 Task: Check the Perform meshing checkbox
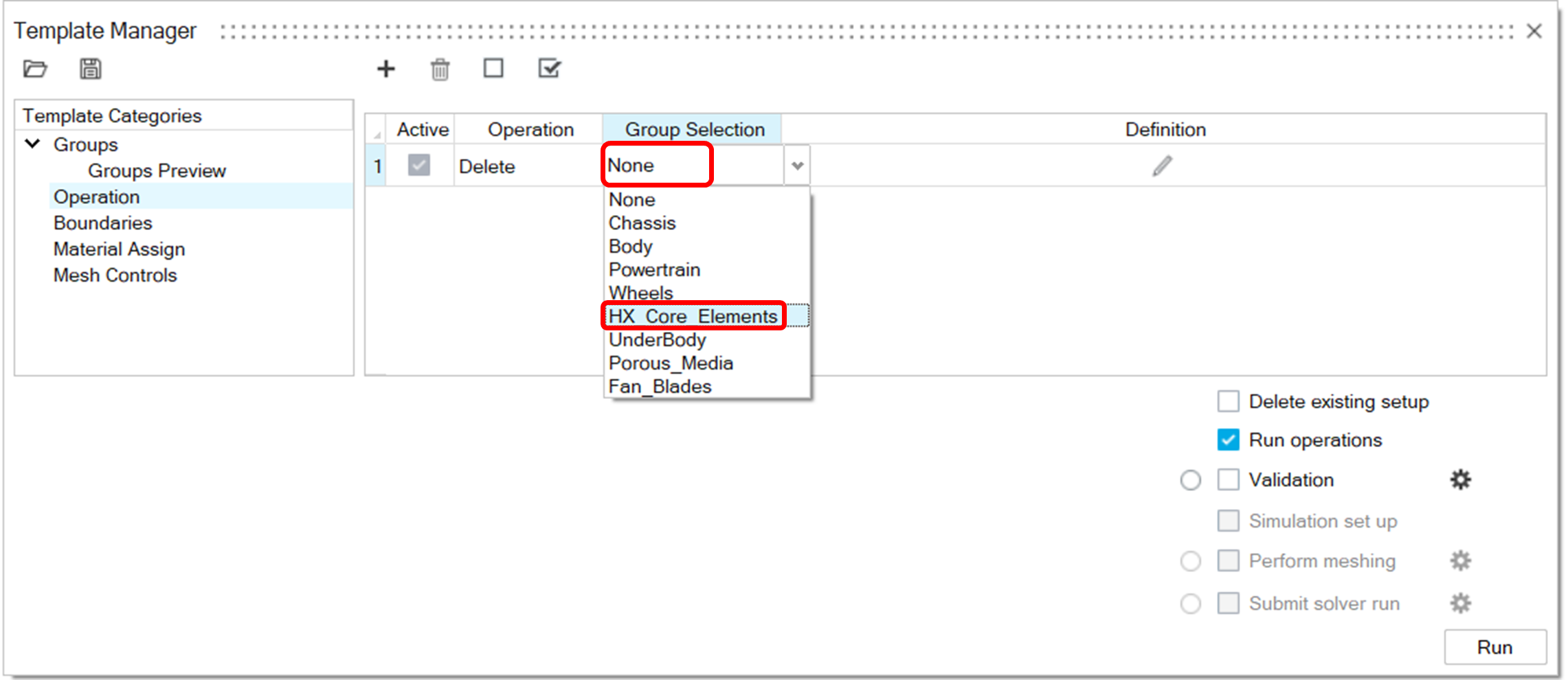[1229, 560]
